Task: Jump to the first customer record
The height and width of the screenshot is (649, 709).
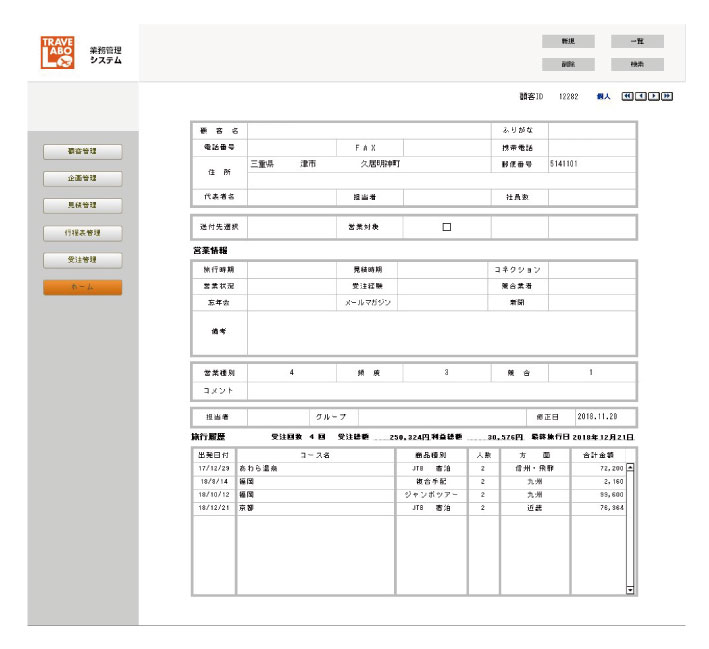Action: coord(627,97)
